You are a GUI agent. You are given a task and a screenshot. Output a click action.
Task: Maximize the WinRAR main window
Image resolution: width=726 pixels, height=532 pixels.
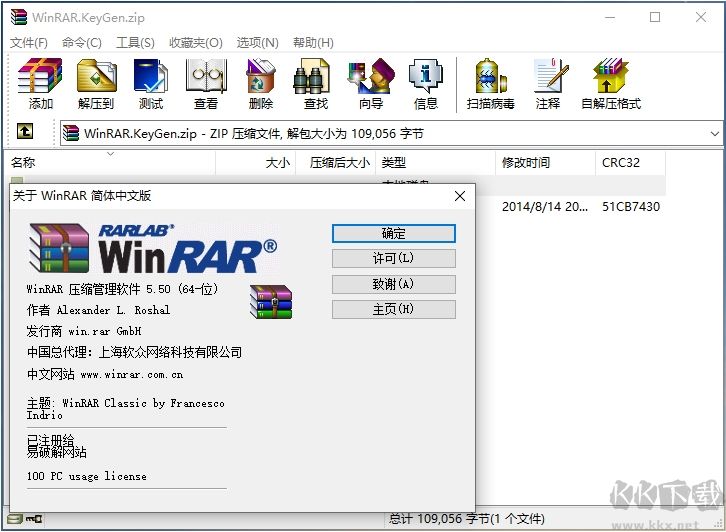pos(655,17)
